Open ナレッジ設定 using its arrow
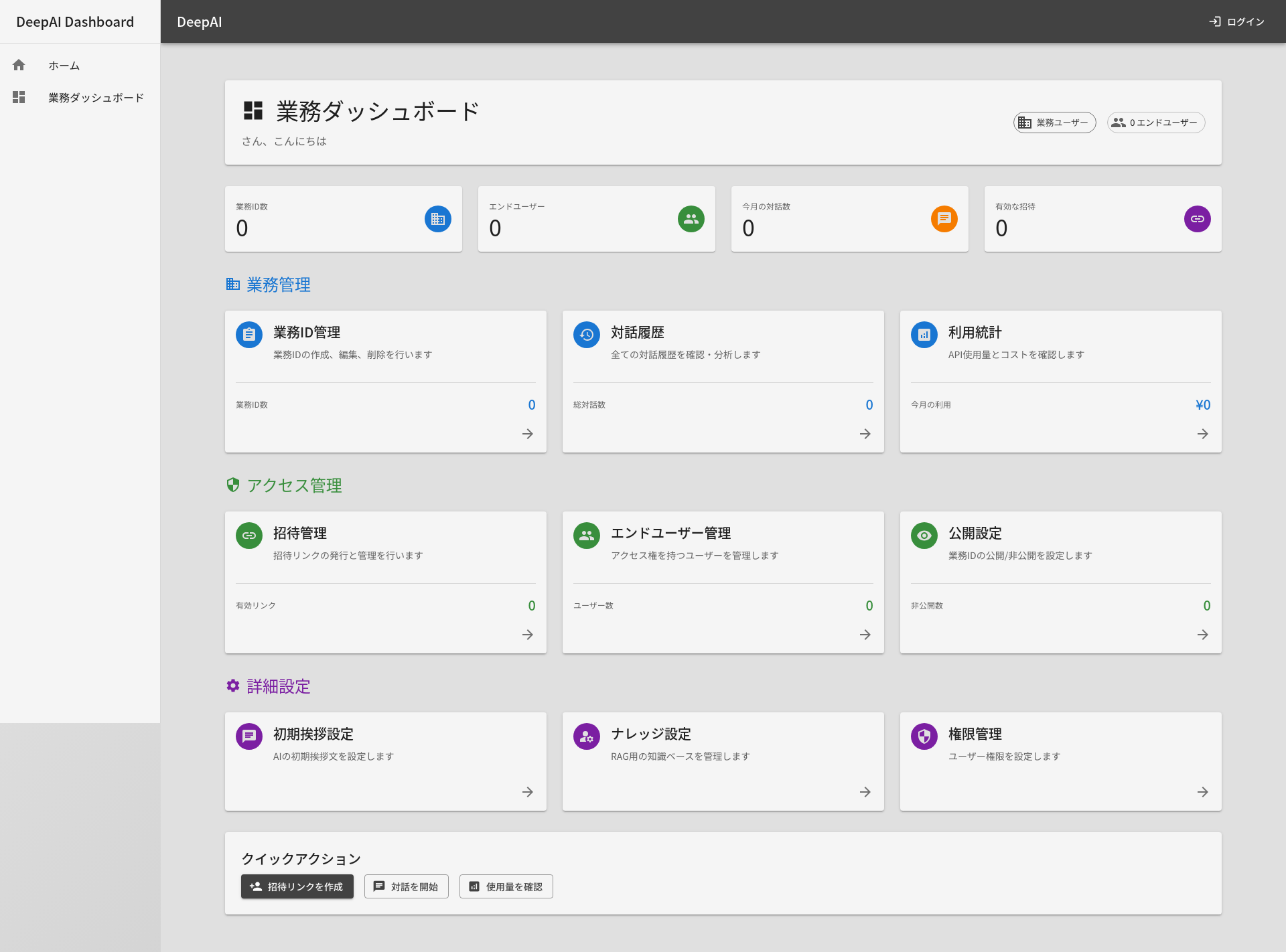The image size is (1286, 952). pos(865,792)
